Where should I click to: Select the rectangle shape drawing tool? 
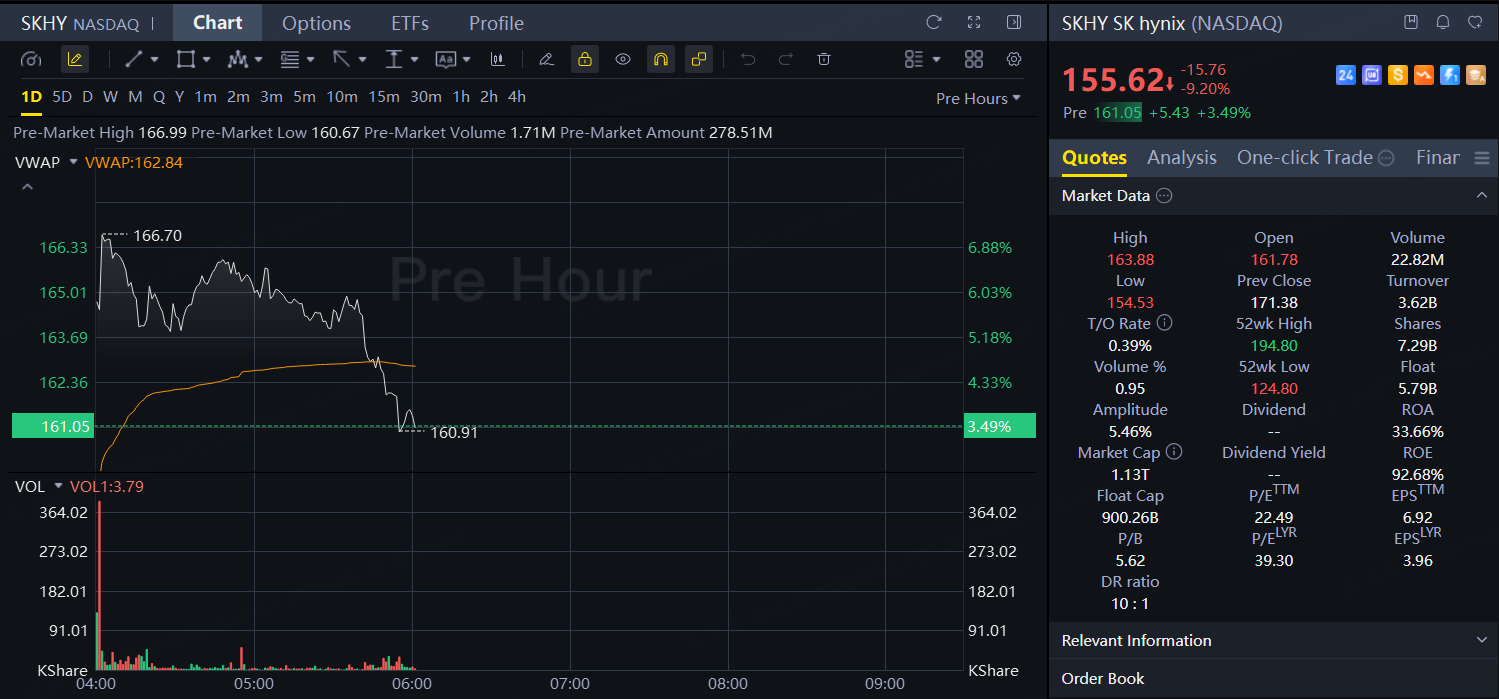185,59
